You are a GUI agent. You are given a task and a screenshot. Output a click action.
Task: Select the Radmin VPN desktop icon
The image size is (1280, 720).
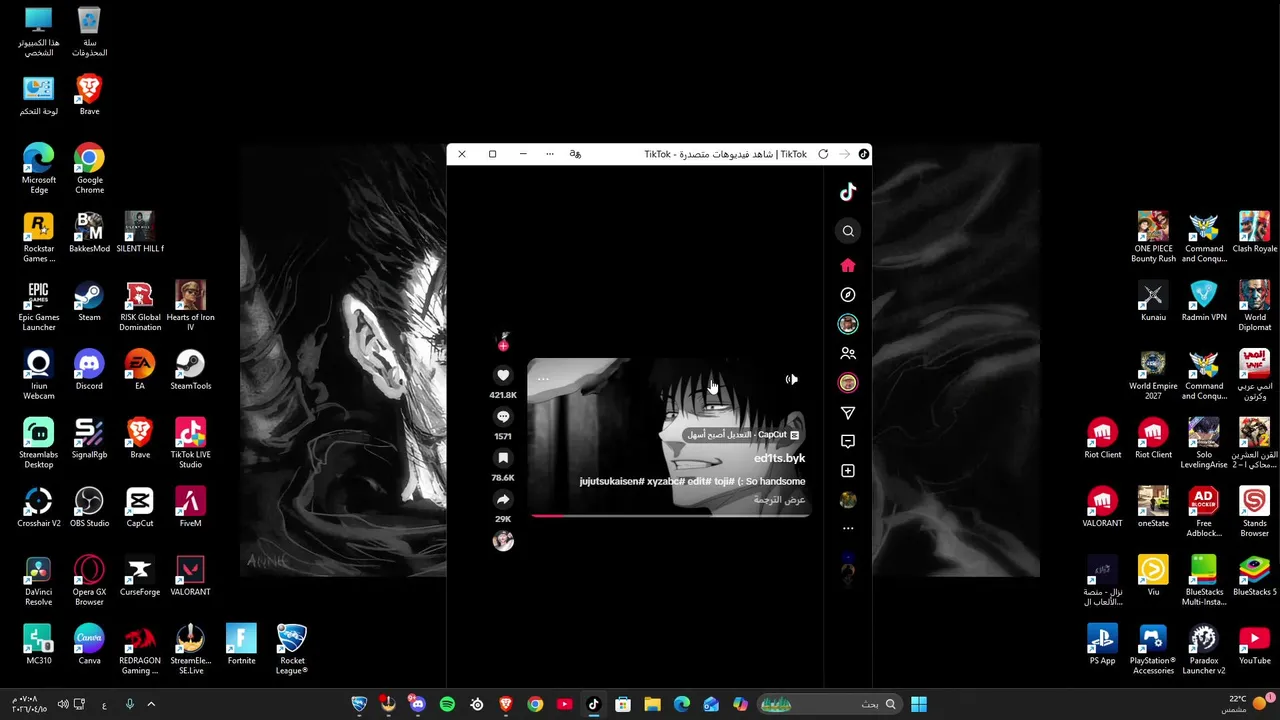(x=1204, y=302)
